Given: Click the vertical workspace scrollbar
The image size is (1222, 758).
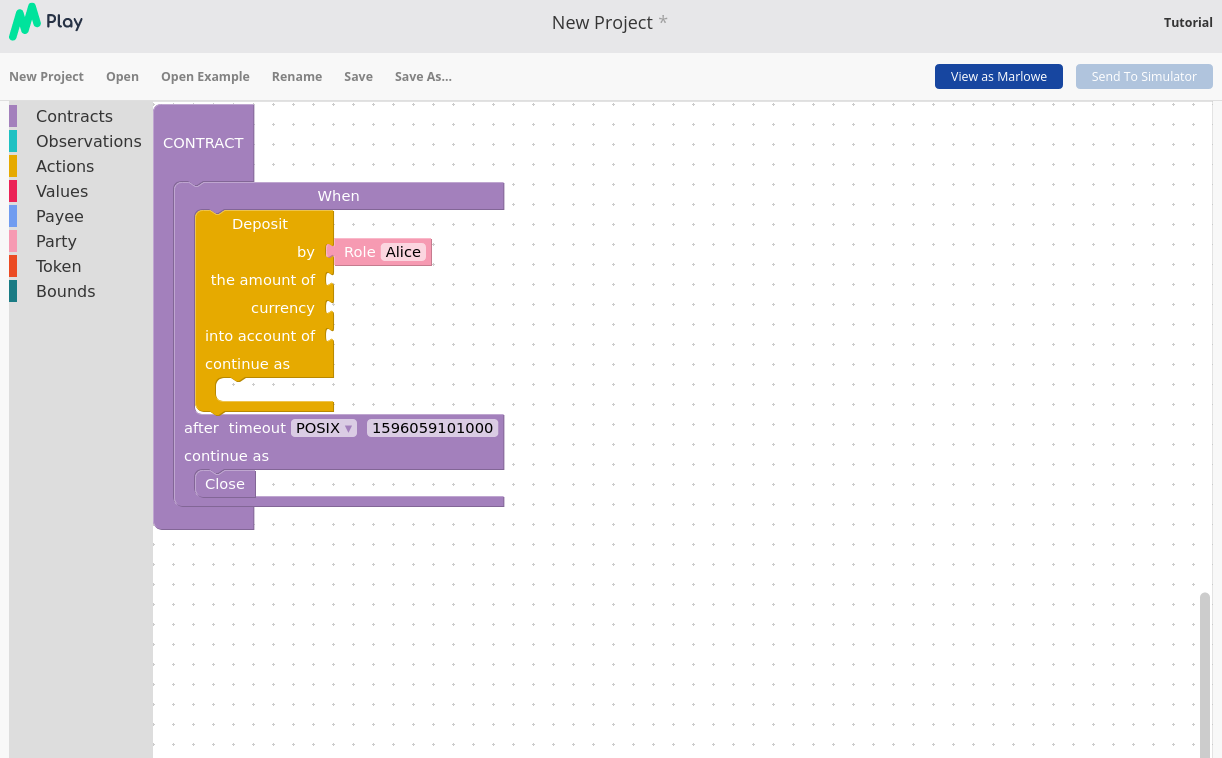Looking at the screenshot, I should tap(1204, 674).
